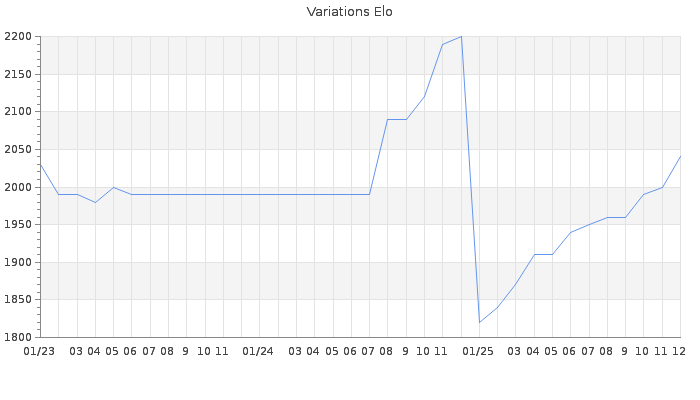Click the 2100 y-axis label
Image resolution: width=700 pixels, height=400 pixels.
19,112
